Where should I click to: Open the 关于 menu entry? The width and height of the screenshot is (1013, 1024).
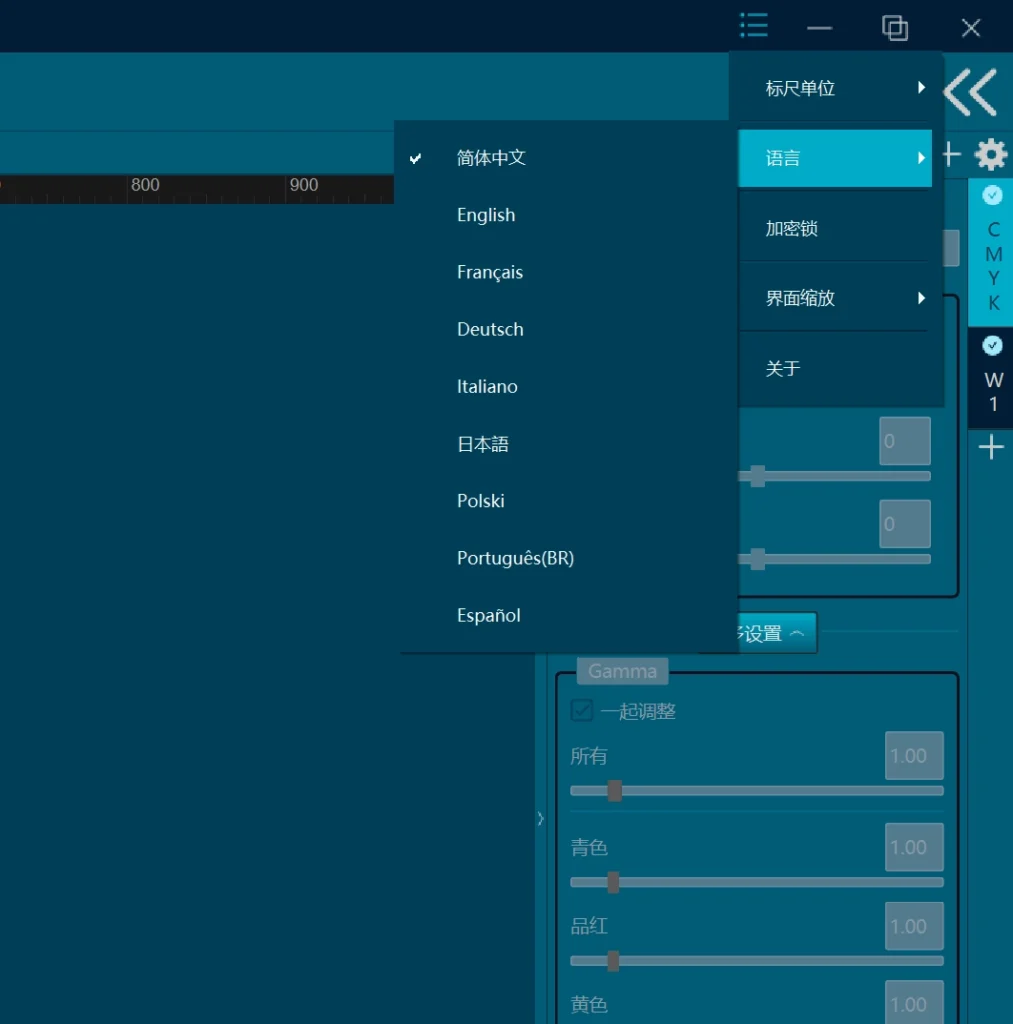tap(835, 368)
